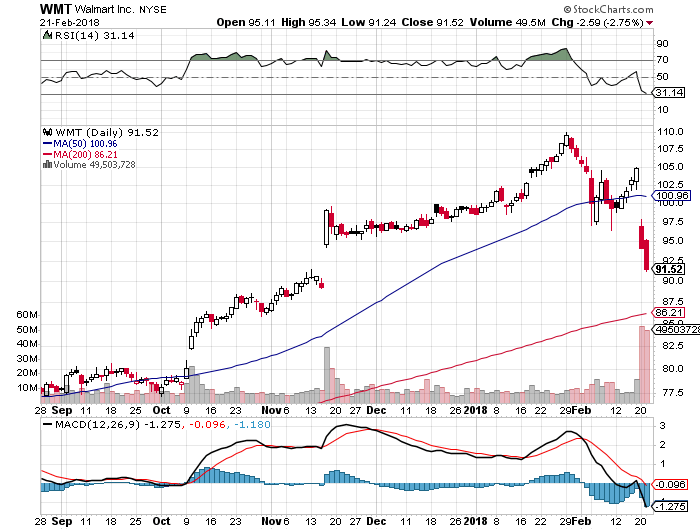
Task: Click the tallest pink volume bar near Feb 20
Action: click(642, 365)
